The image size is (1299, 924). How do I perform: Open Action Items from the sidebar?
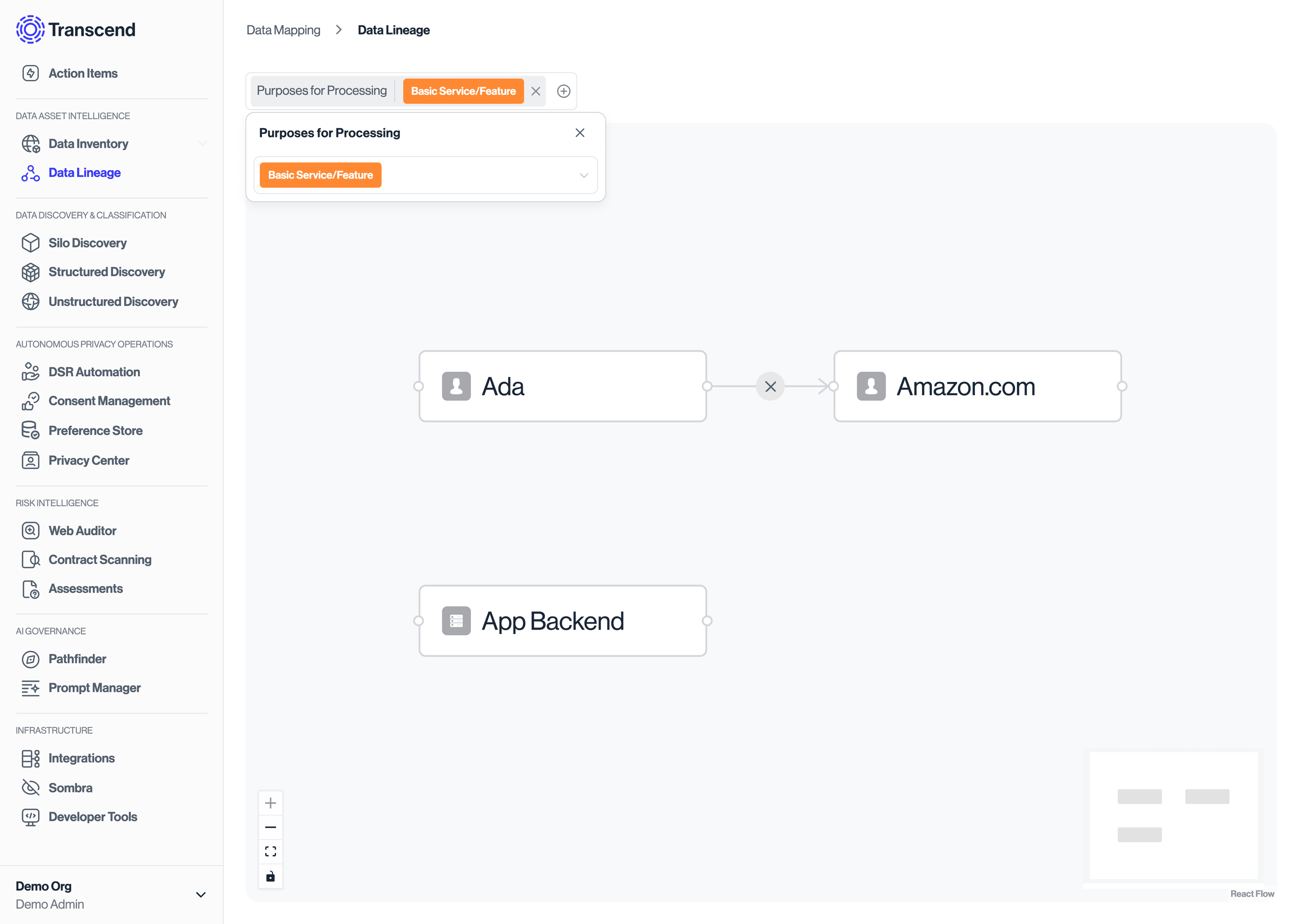(x=83, y=73)
